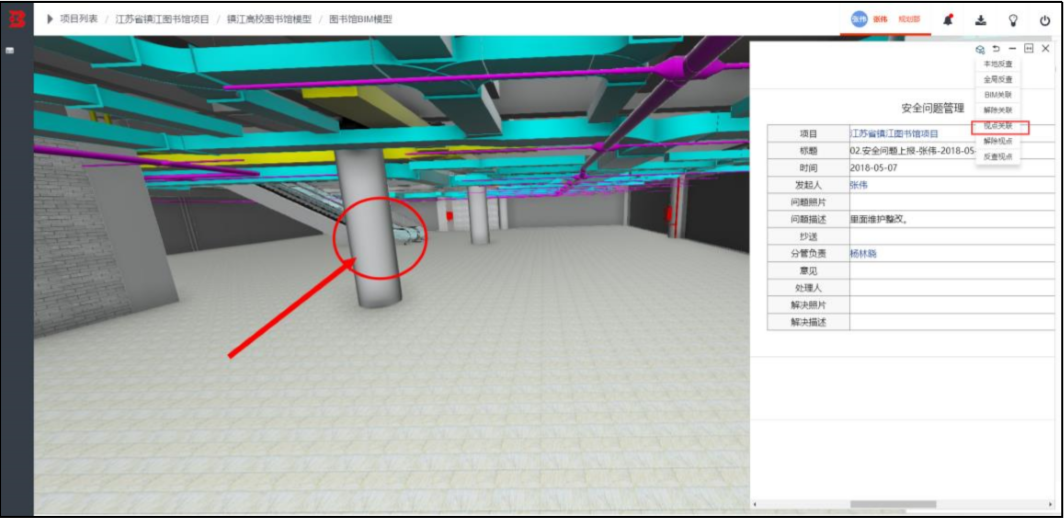Open 镇江高校图书馆模型 breadcrumb

click(x=269, y=19)
